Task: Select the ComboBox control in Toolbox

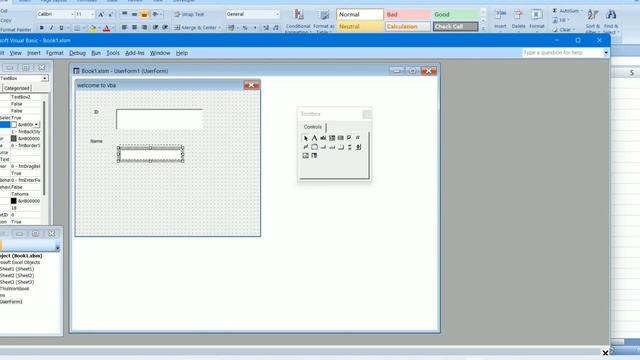Action: pyautogui.click(x=332, y=138)
